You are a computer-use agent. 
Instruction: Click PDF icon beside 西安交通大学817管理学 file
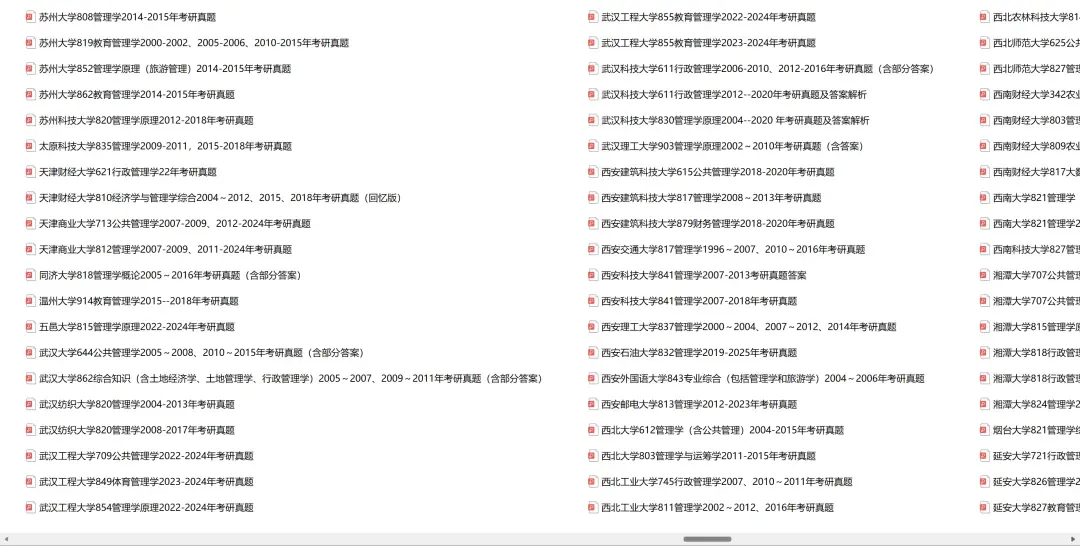tap(593, 249)
